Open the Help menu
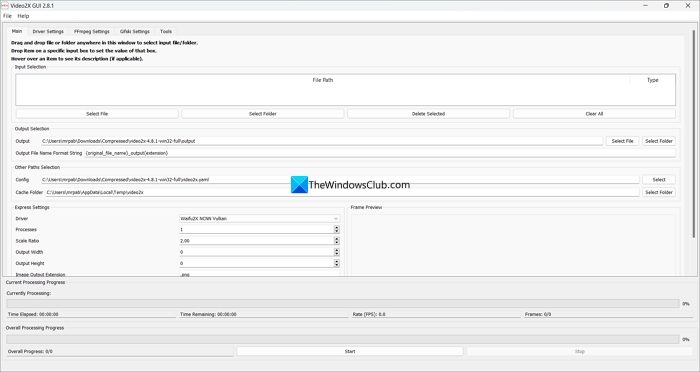Viewport: 700px width, 372px height. tap(23, 16)
